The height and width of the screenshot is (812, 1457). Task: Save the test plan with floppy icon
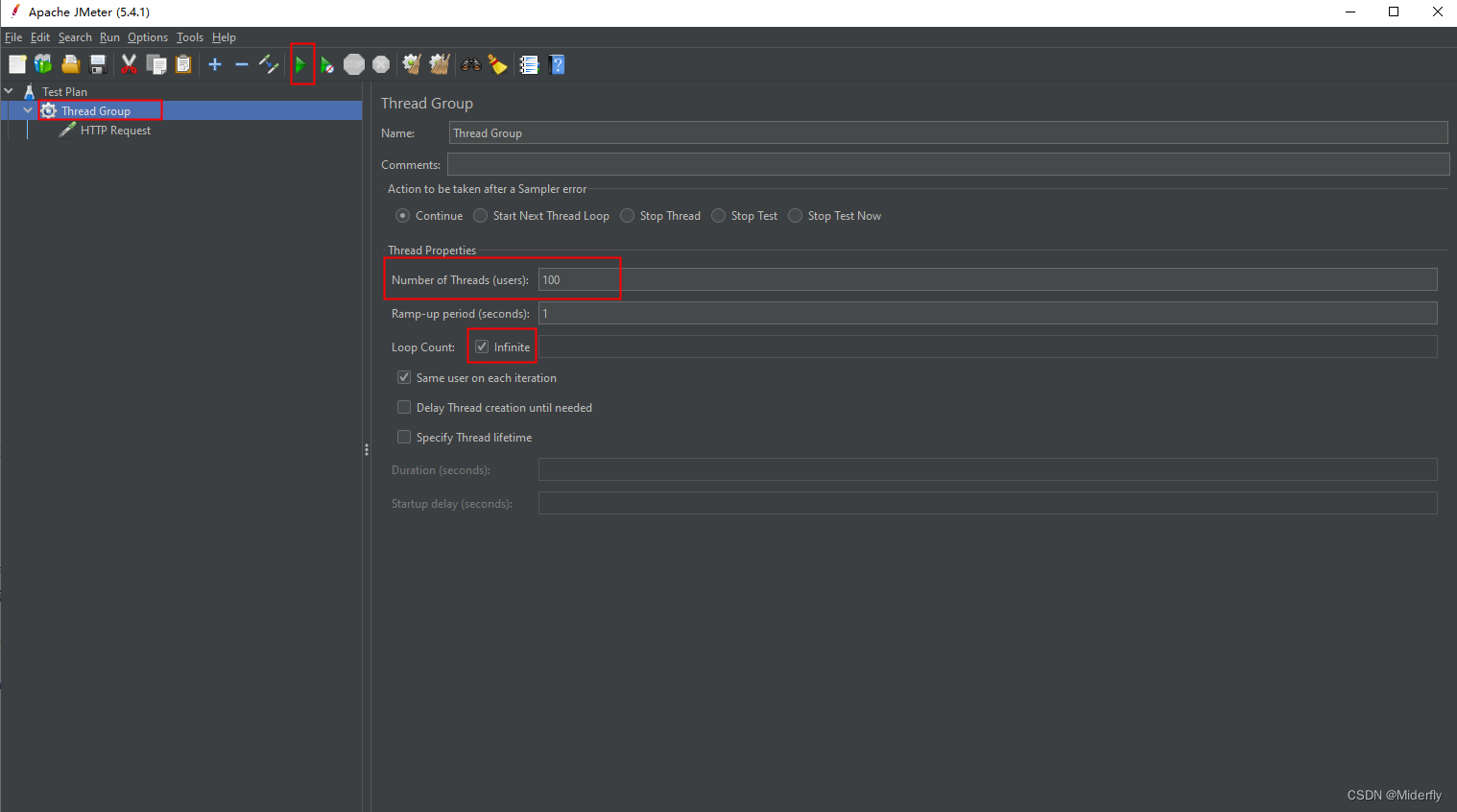click(97, 64)
